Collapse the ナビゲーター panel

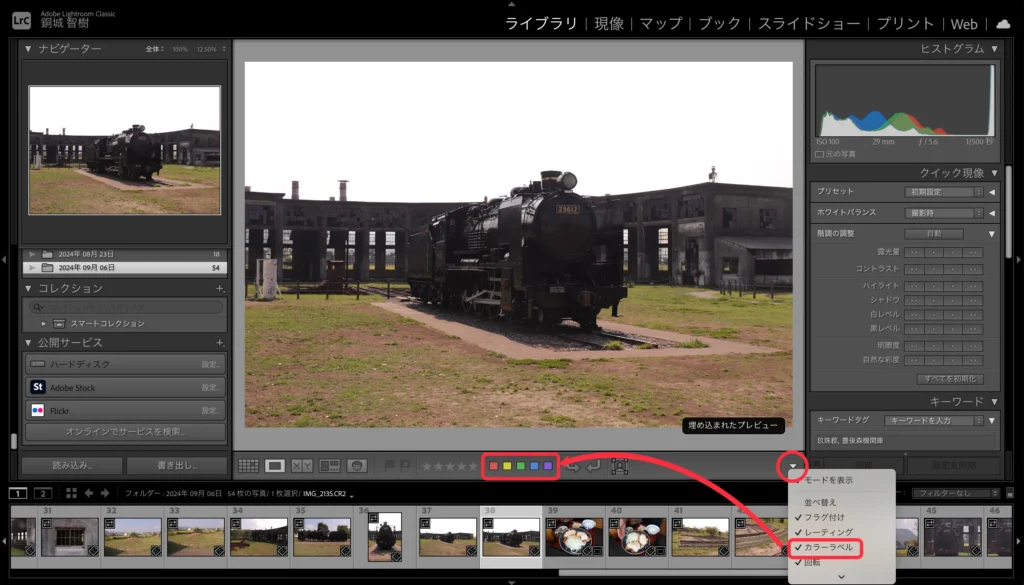pyautogui.click(x=28, y=49)
